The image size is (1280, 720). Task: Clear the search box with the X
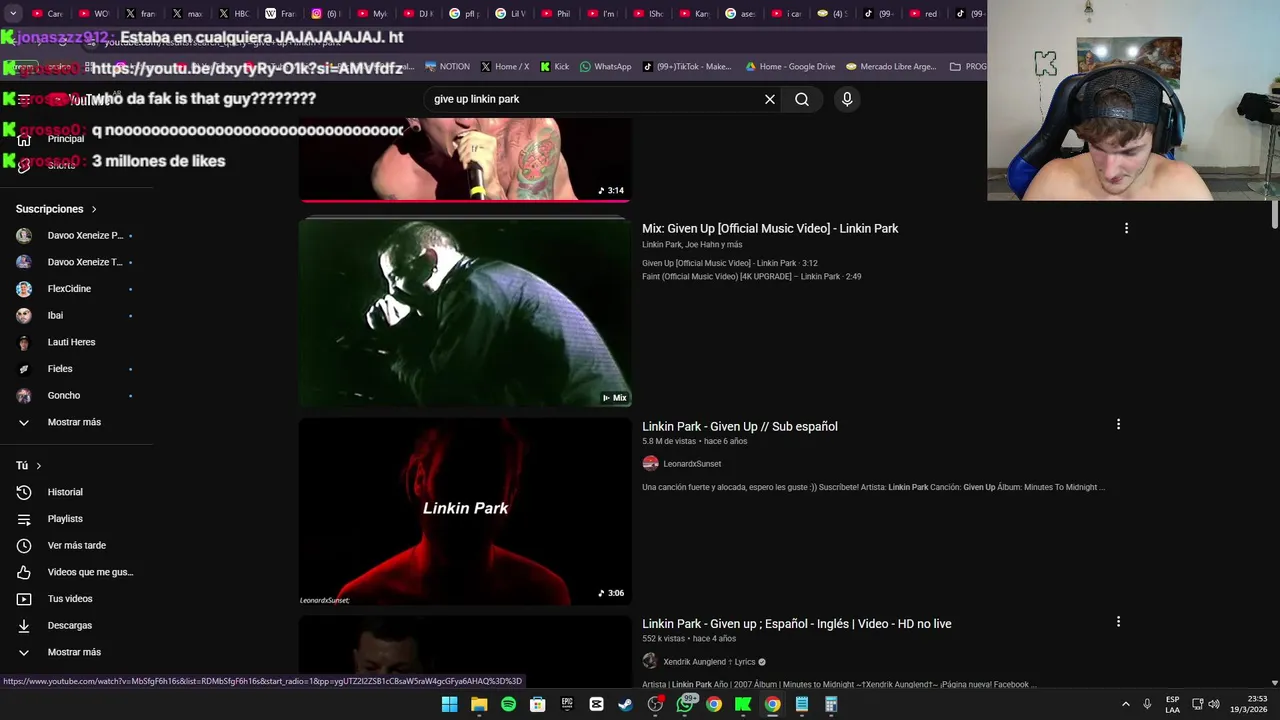point(770,99)
